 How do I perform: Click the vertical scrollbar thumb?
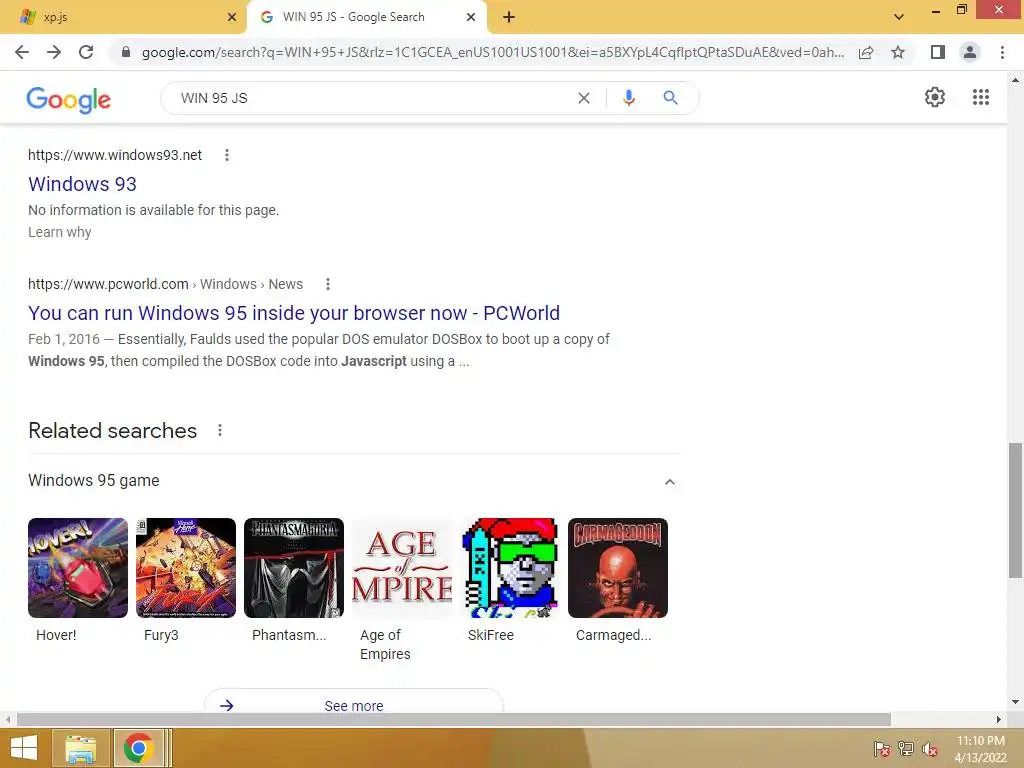click(1015, 510)
